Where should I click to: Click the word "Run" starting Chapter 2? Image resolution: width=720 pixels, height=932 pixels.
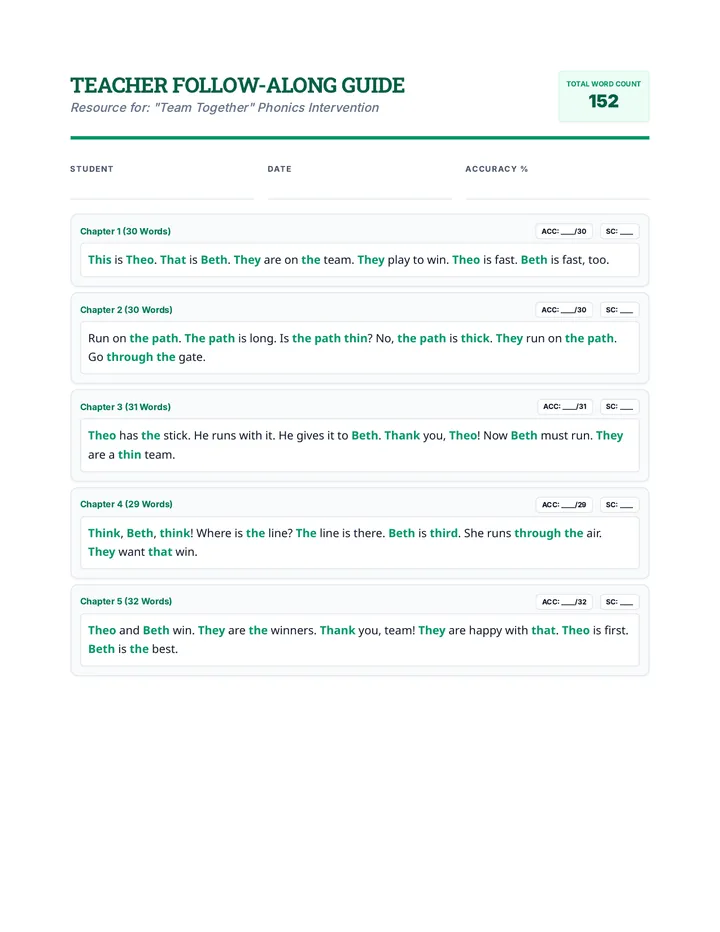pyautogui.click(x=99, y=338)
